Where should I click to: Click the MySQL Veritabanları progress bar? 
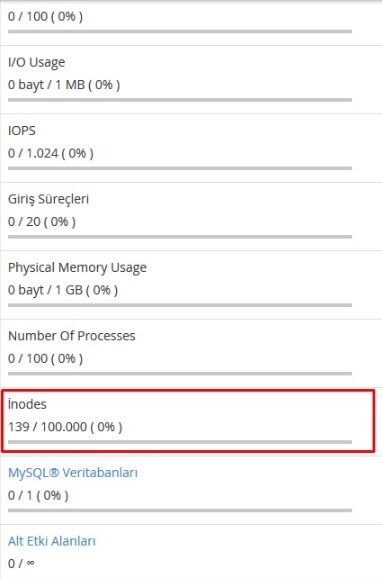180,511
